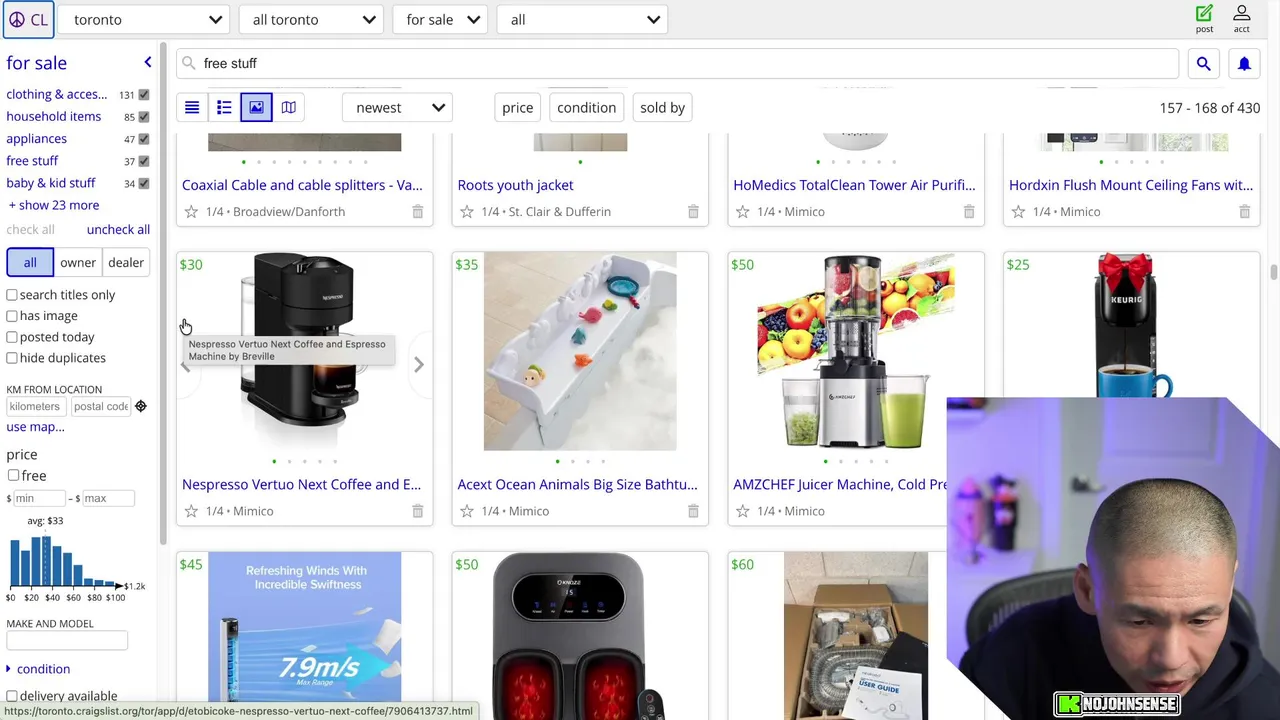Open the all category dropdown
1280x720 pixels.
[582, 19]
